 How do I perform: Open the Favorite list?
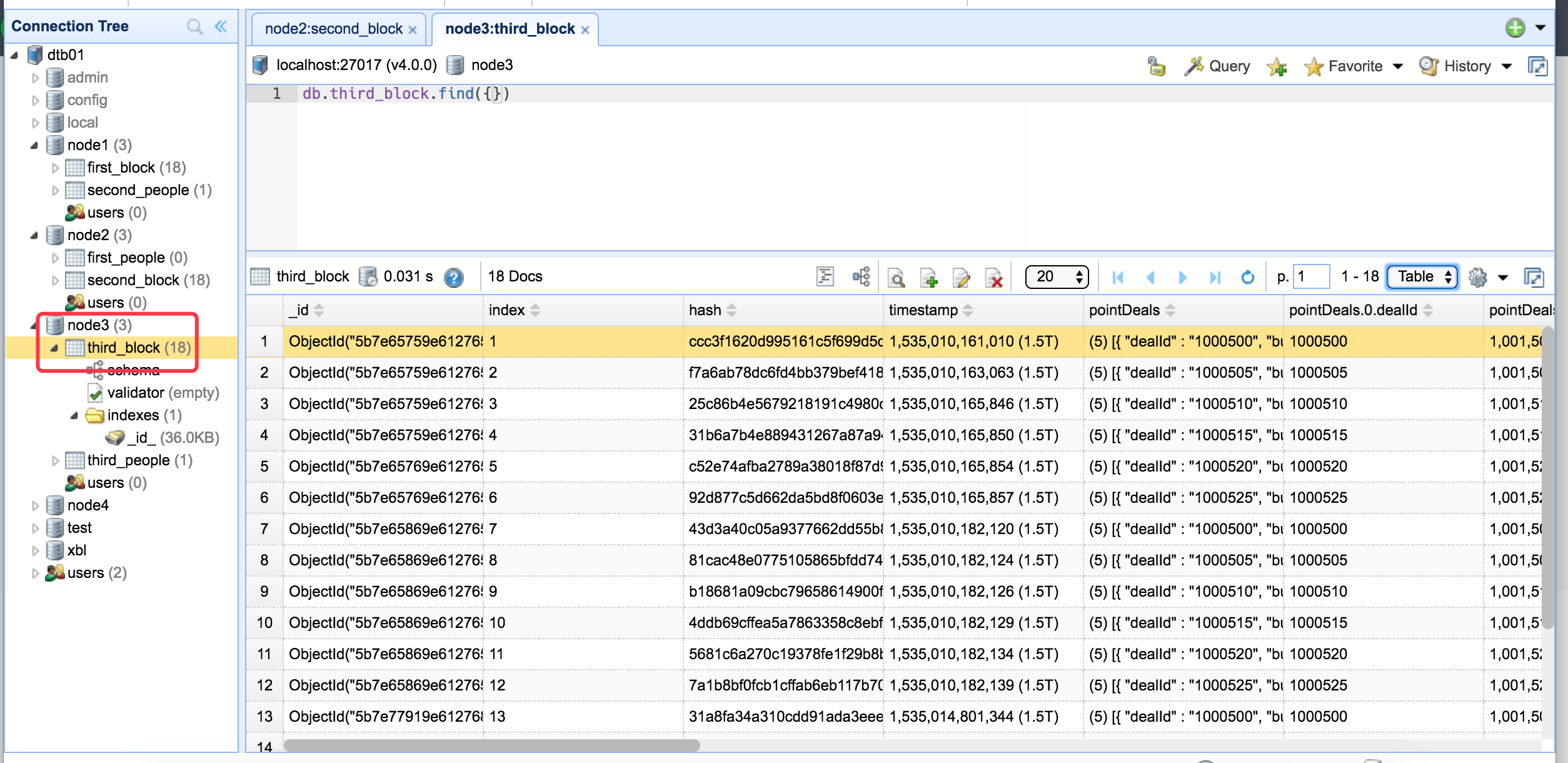[x=1344, y=66]
